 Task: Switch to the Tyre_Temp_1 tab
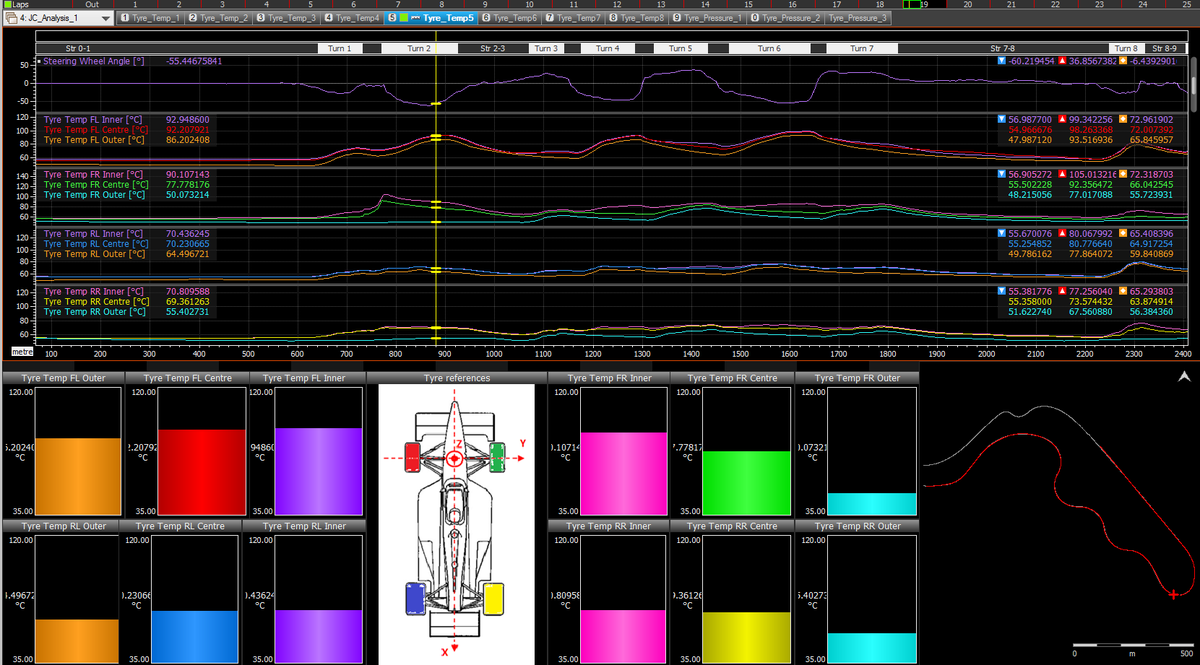point(150,18)
